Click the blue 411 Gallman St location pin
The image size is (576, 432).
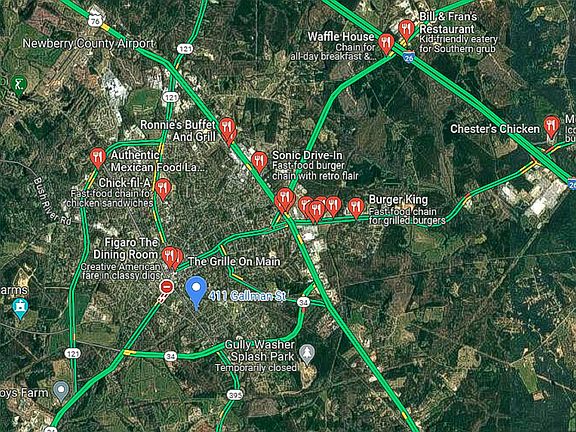pyautogui.click(x=196, y=292)
